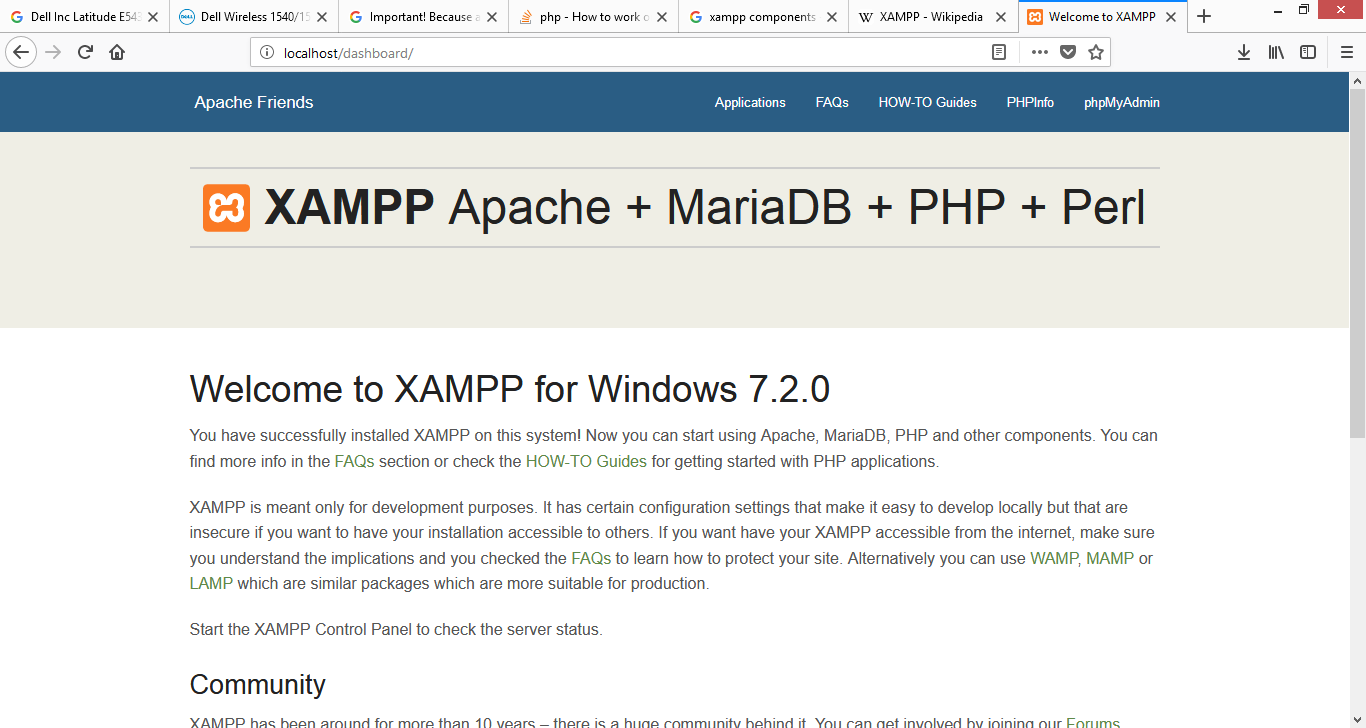The width and height of the screenshot is (1366, 728).
Task: Open a new tab with plus button
Action: (x=1204, y=17)
